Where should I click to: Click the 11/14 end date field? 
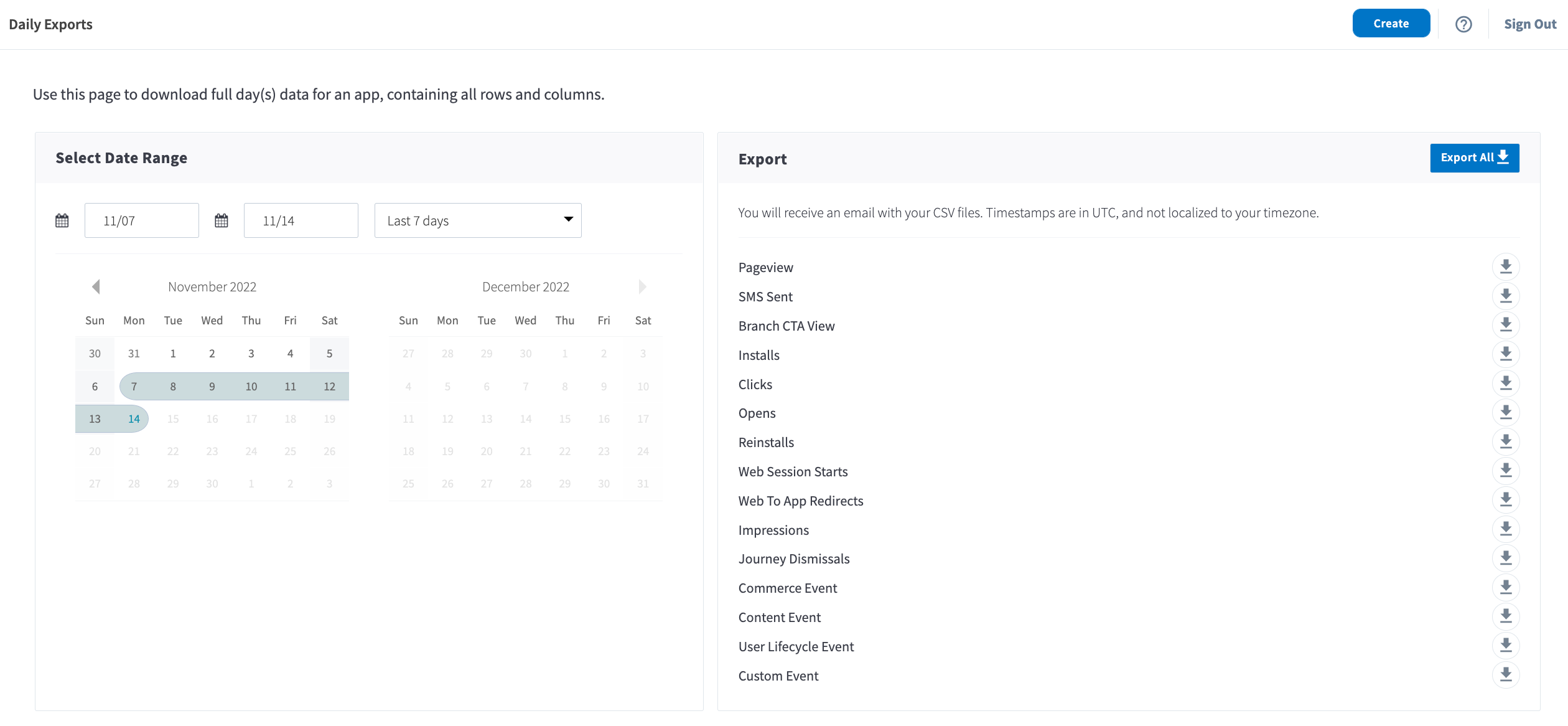pos(301,220)
